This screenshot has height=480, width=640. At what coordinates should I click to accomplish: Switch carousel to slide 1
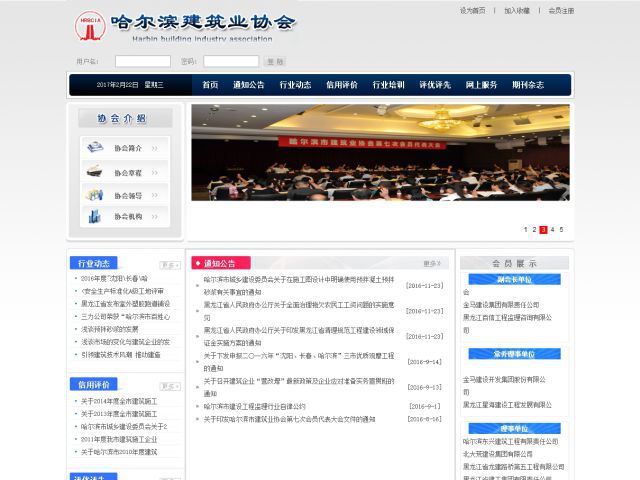[526, 230]
